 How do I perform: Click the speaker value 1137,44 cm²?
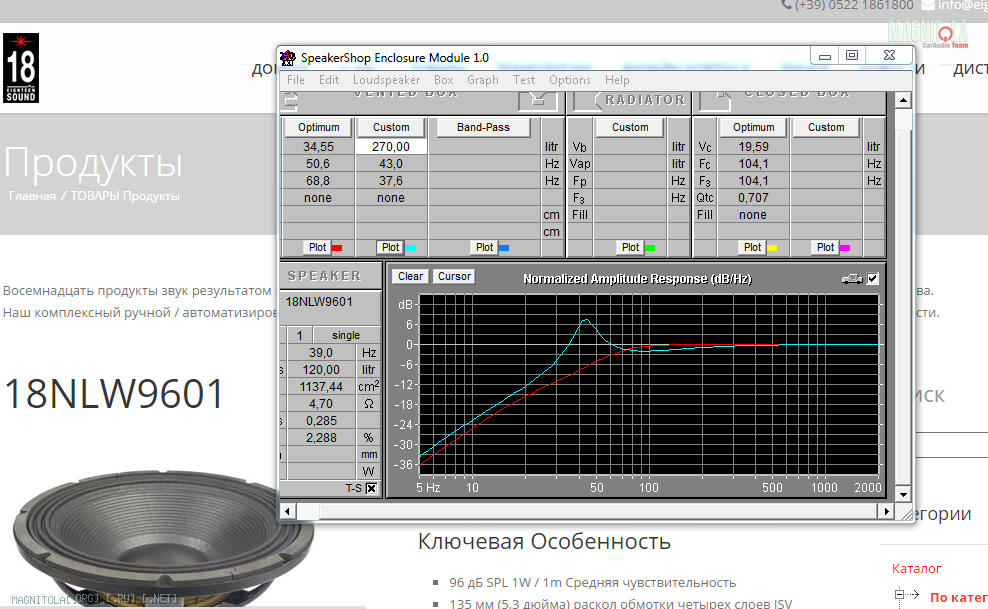(321, 387)
